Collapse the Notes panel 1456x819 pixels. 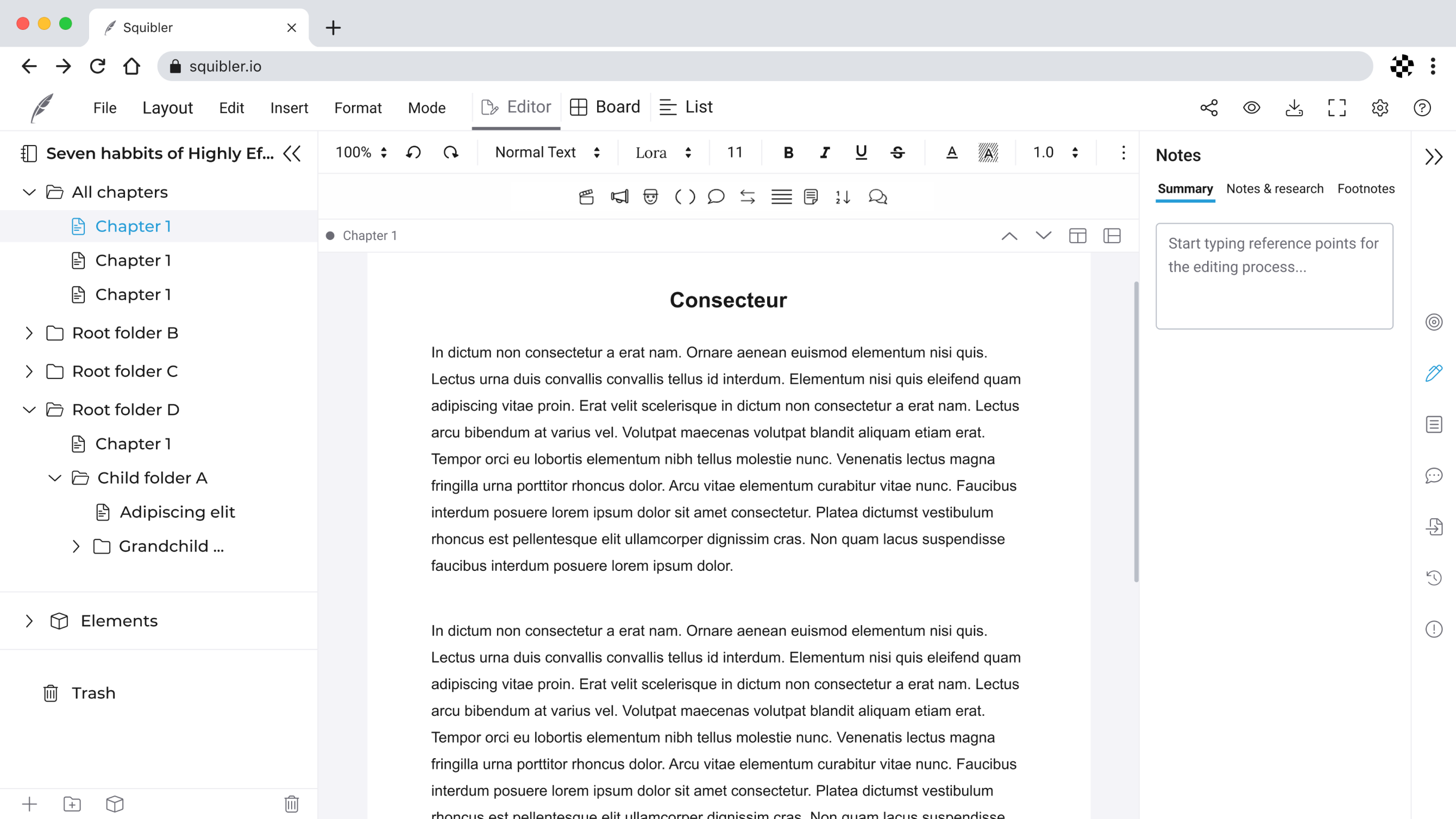pos(1434,156)
